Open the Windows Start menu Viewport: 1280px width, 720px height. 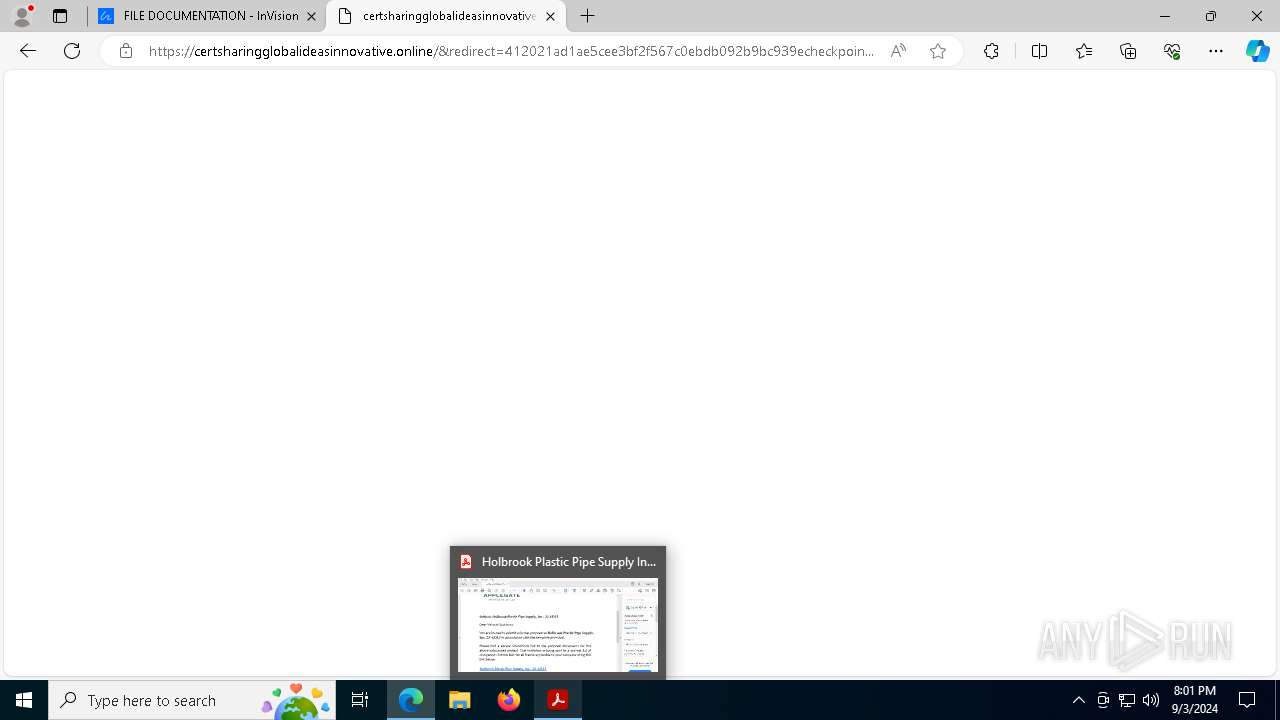click(x=24, y=700)
